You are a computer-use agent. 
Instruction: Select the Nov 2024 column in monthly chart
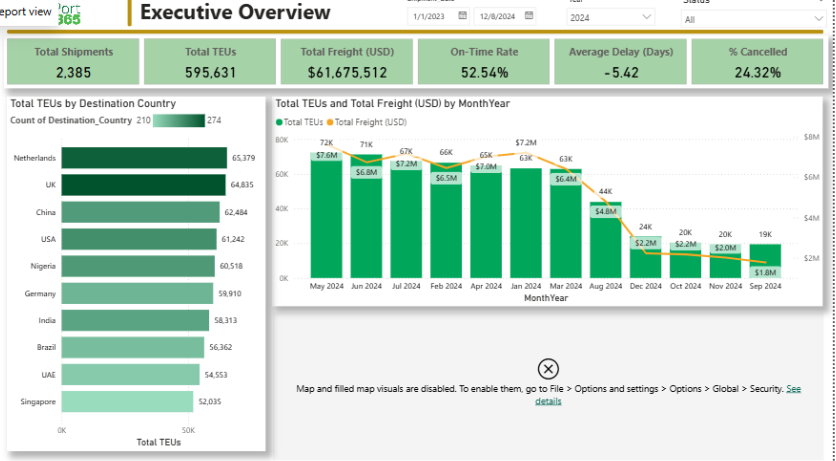click(726, 261)
